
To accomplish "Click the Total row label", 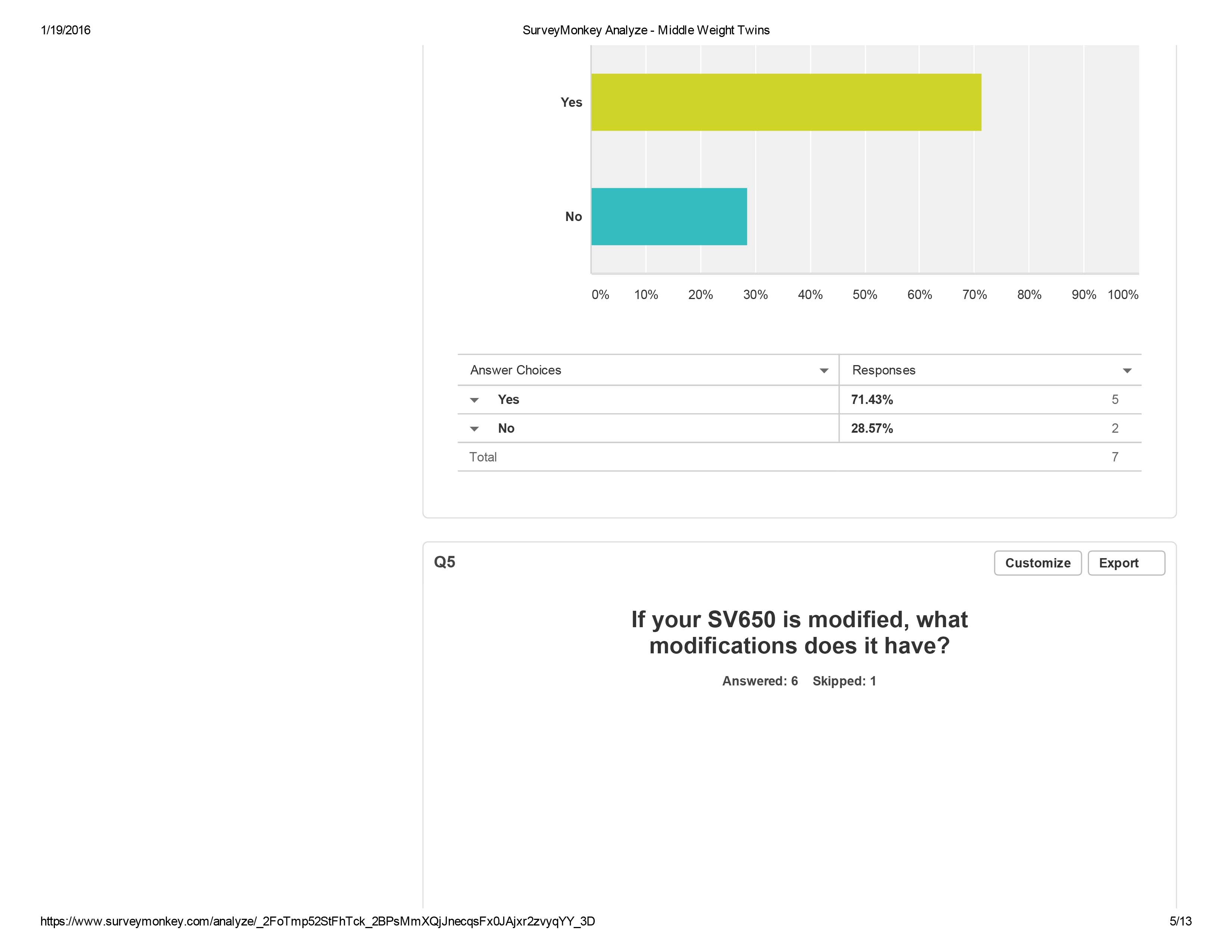I will coord(483,457).
